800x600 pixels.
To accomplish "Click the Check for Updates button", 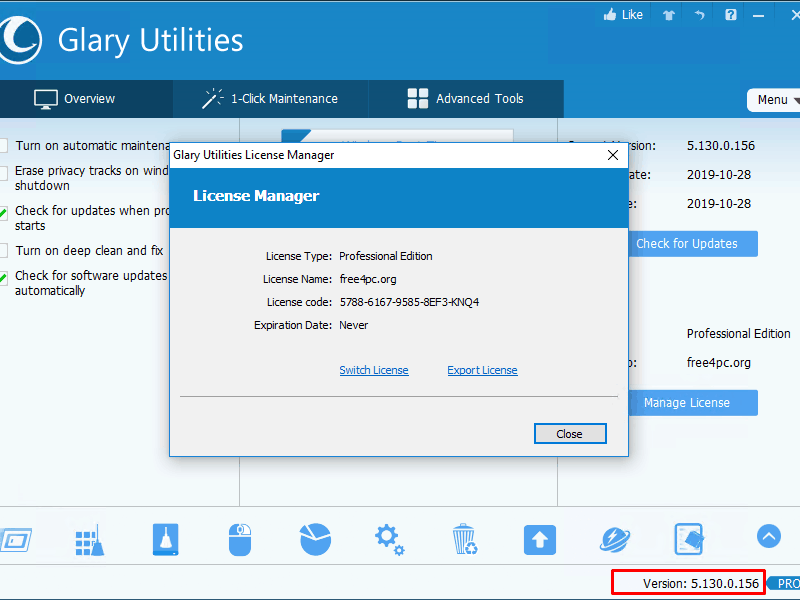I will [x=693, y=244].
